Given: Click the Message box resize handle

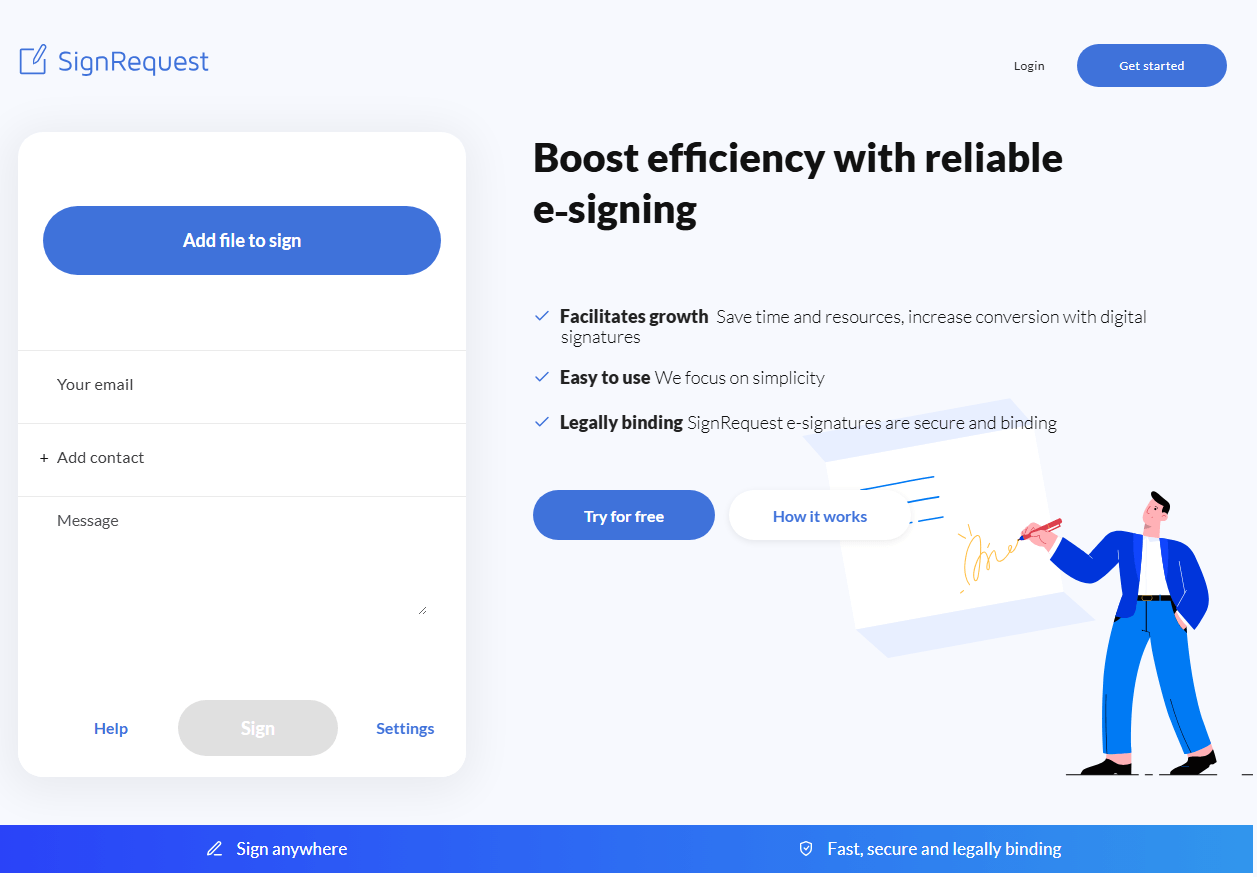Looking at the screenshot, I should 422,609.
